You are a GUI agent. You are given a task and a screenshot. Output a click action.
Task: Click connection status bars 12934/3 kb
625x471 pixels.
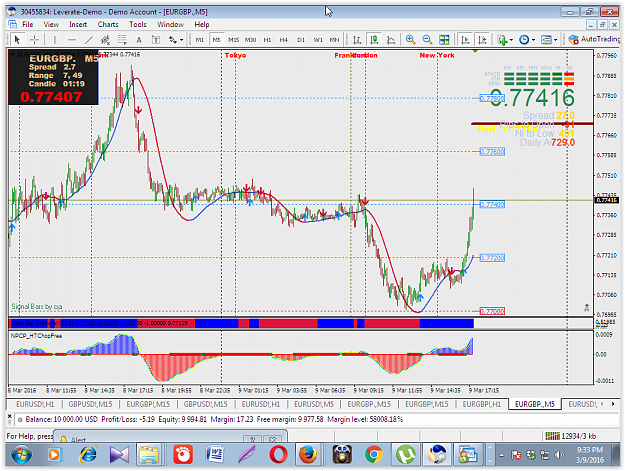[570, 436]
